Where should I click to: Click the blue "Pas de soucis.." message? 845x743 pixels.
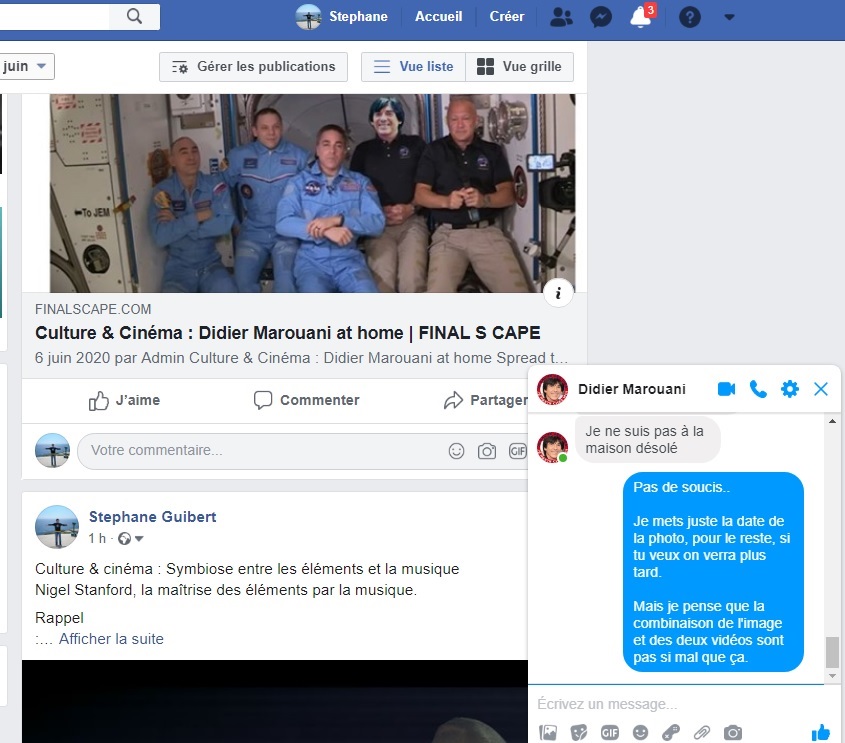[713, 572]
